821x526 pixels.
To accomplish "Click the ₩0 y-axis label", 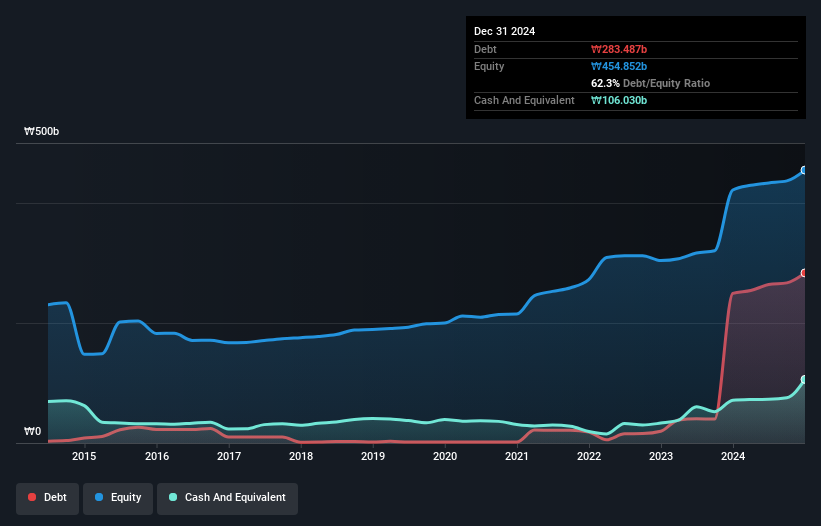I will coord(32,431).
